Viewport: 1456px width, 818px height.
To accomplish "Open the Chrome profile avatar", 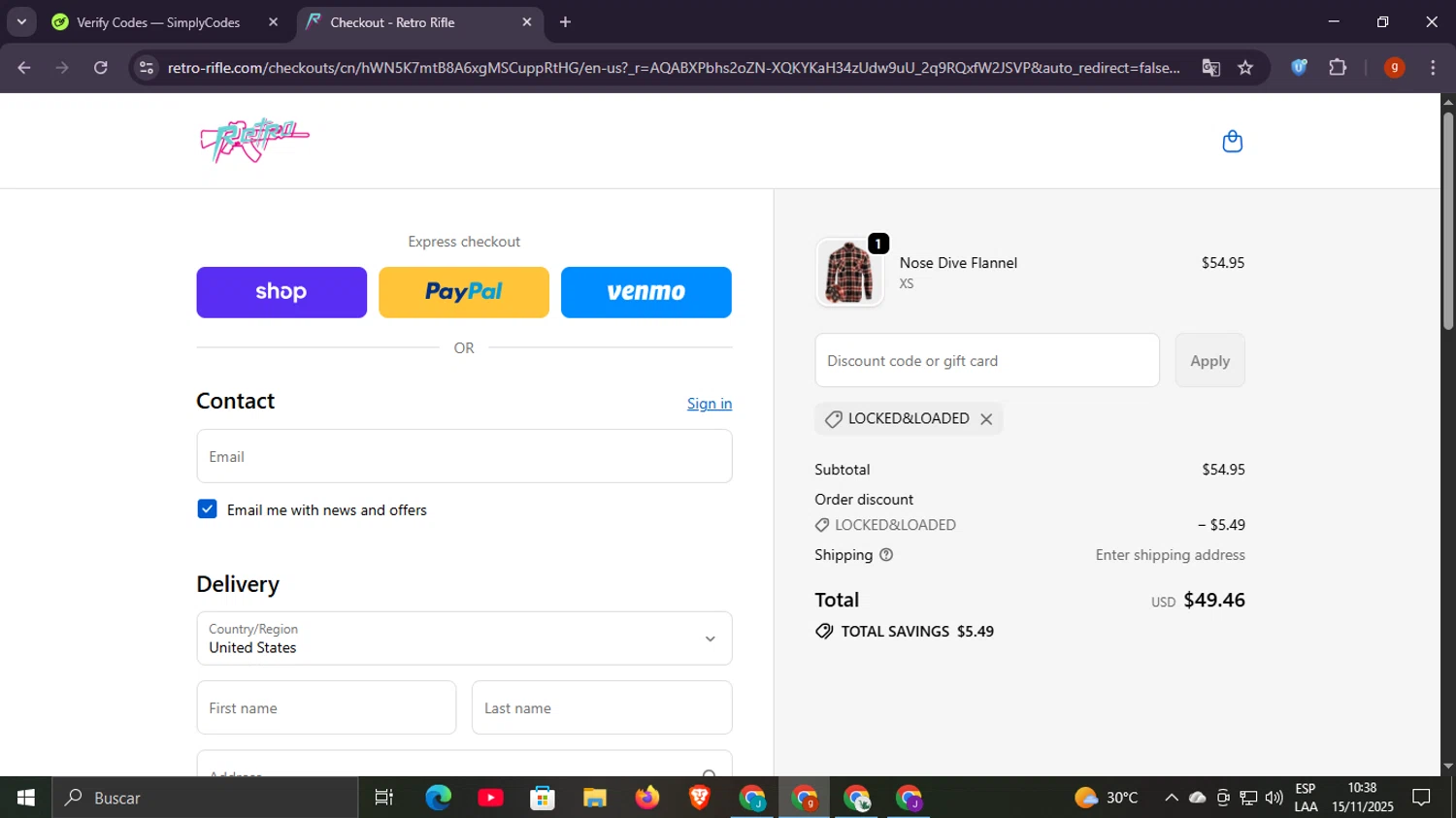I will tap(1394, 68).
